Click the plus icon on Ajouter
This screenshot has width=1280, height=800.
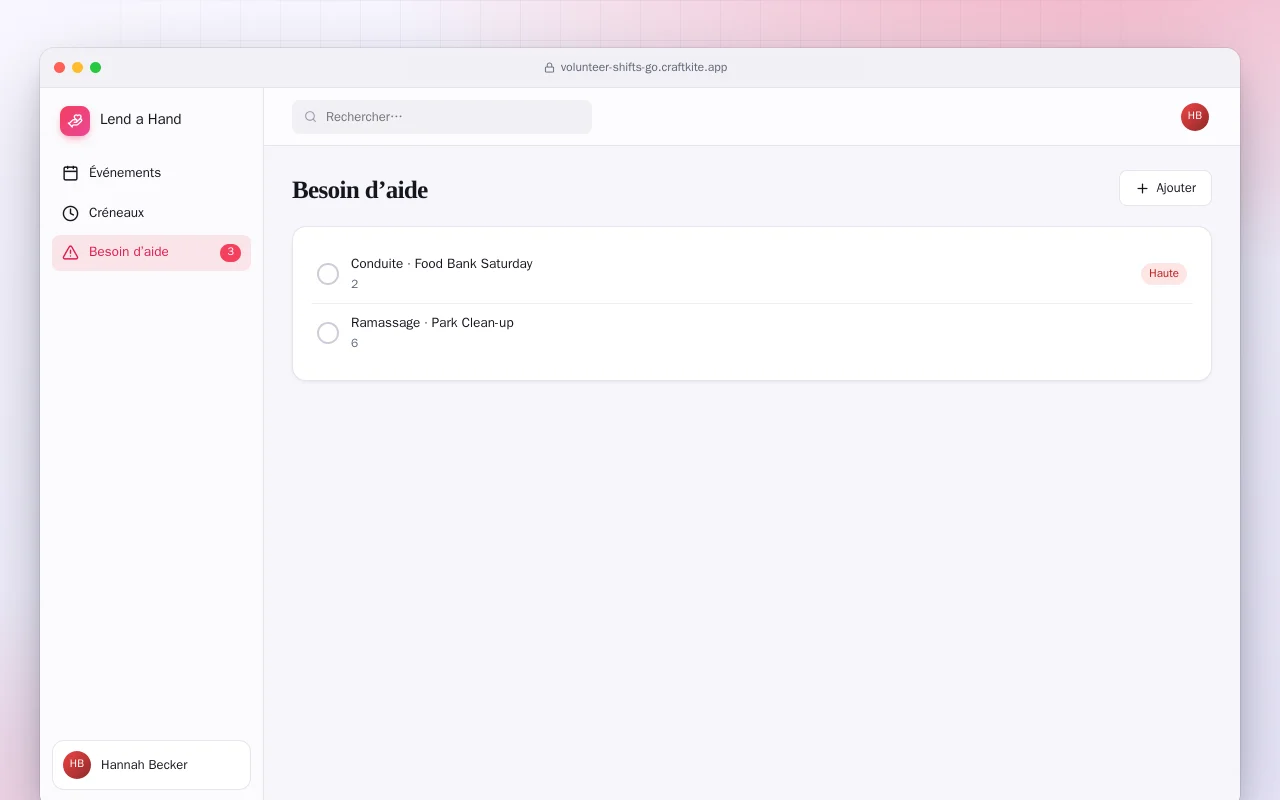click(1142, 188)
